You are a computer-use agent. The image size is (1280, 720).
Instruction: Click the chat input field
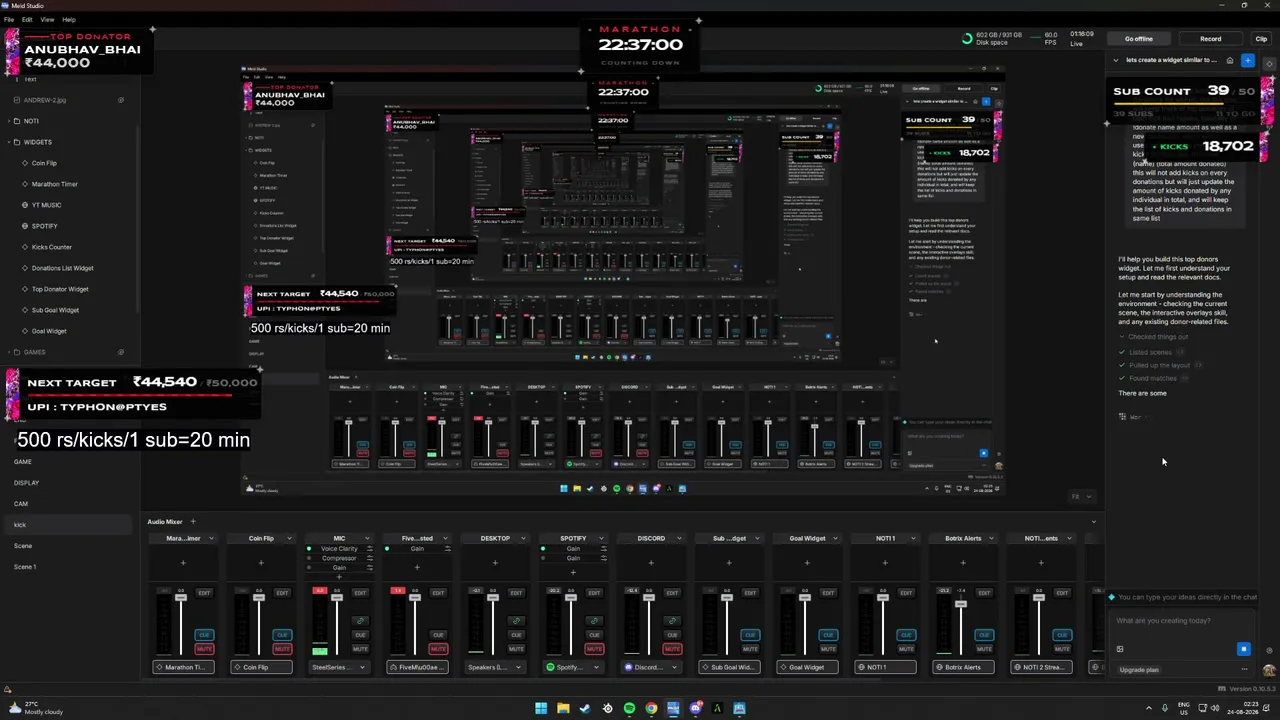(x=1180, y=621)
